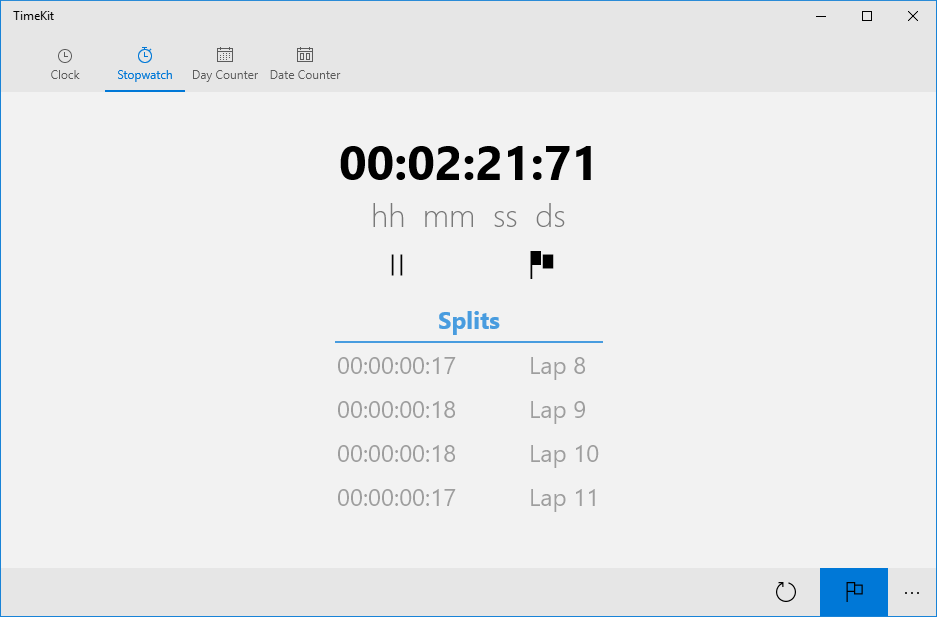Go to the Date Counter tab

(x=305, y=65)
